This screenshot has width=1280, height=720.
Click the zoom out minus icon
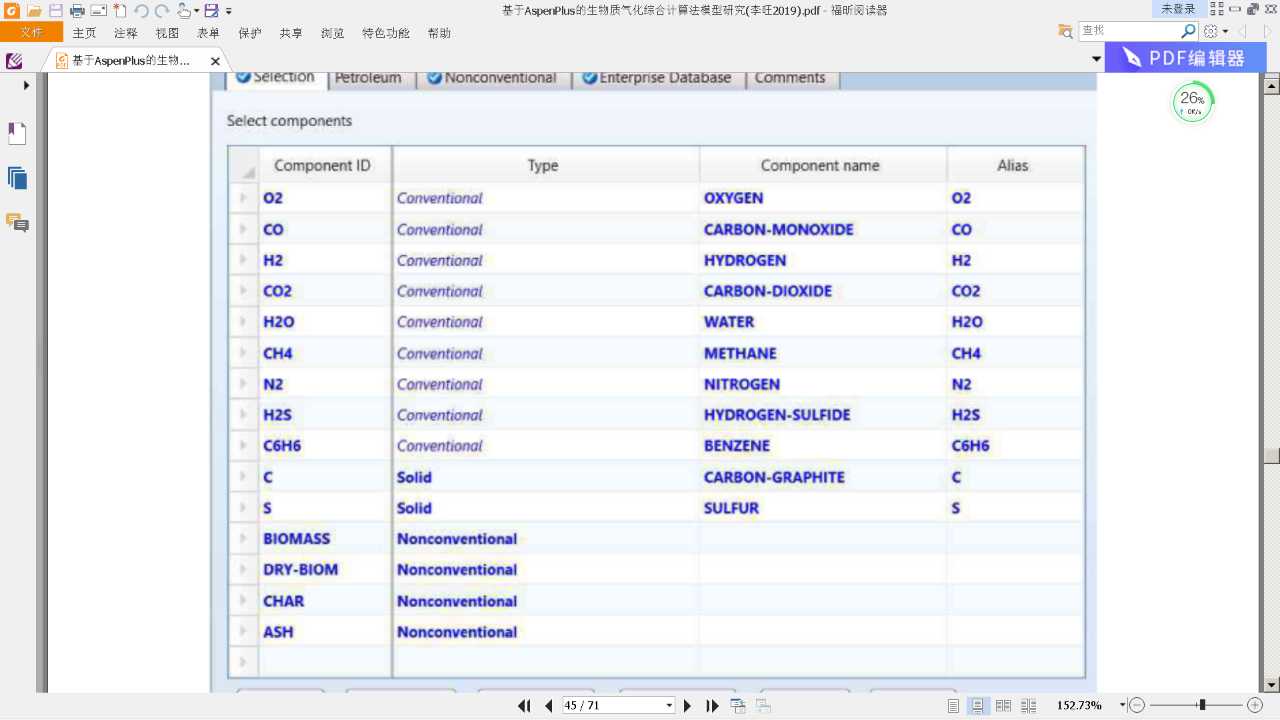1137,705
